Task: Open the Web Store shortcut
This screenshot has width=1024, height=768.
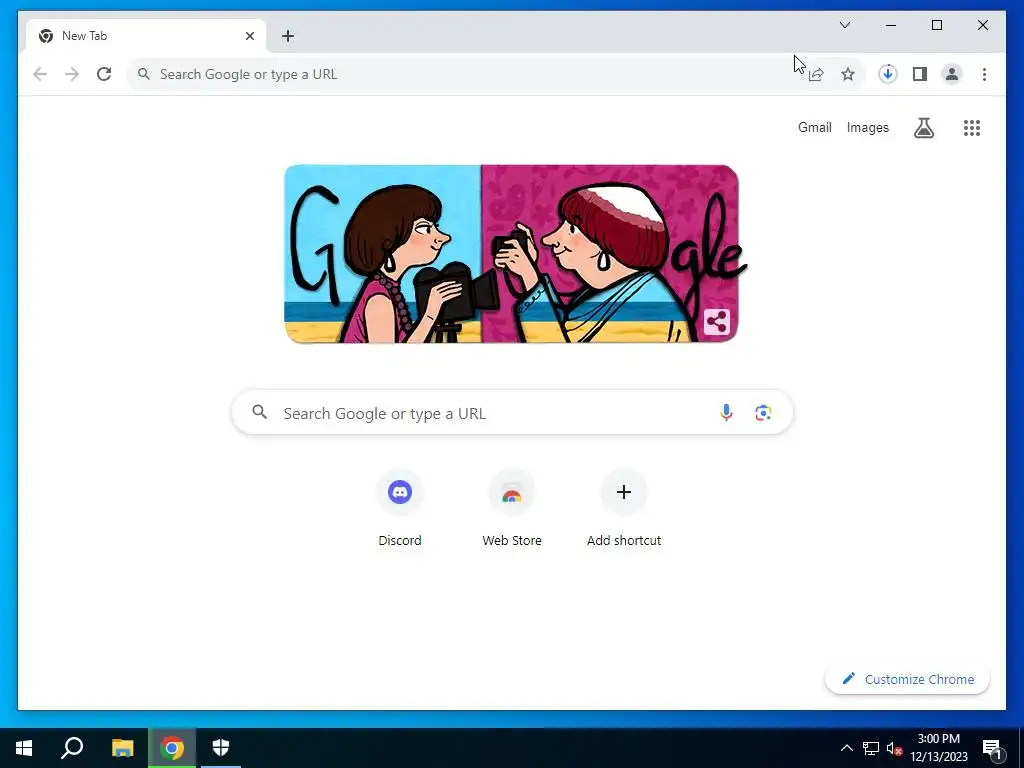Action: click(512, 509)
